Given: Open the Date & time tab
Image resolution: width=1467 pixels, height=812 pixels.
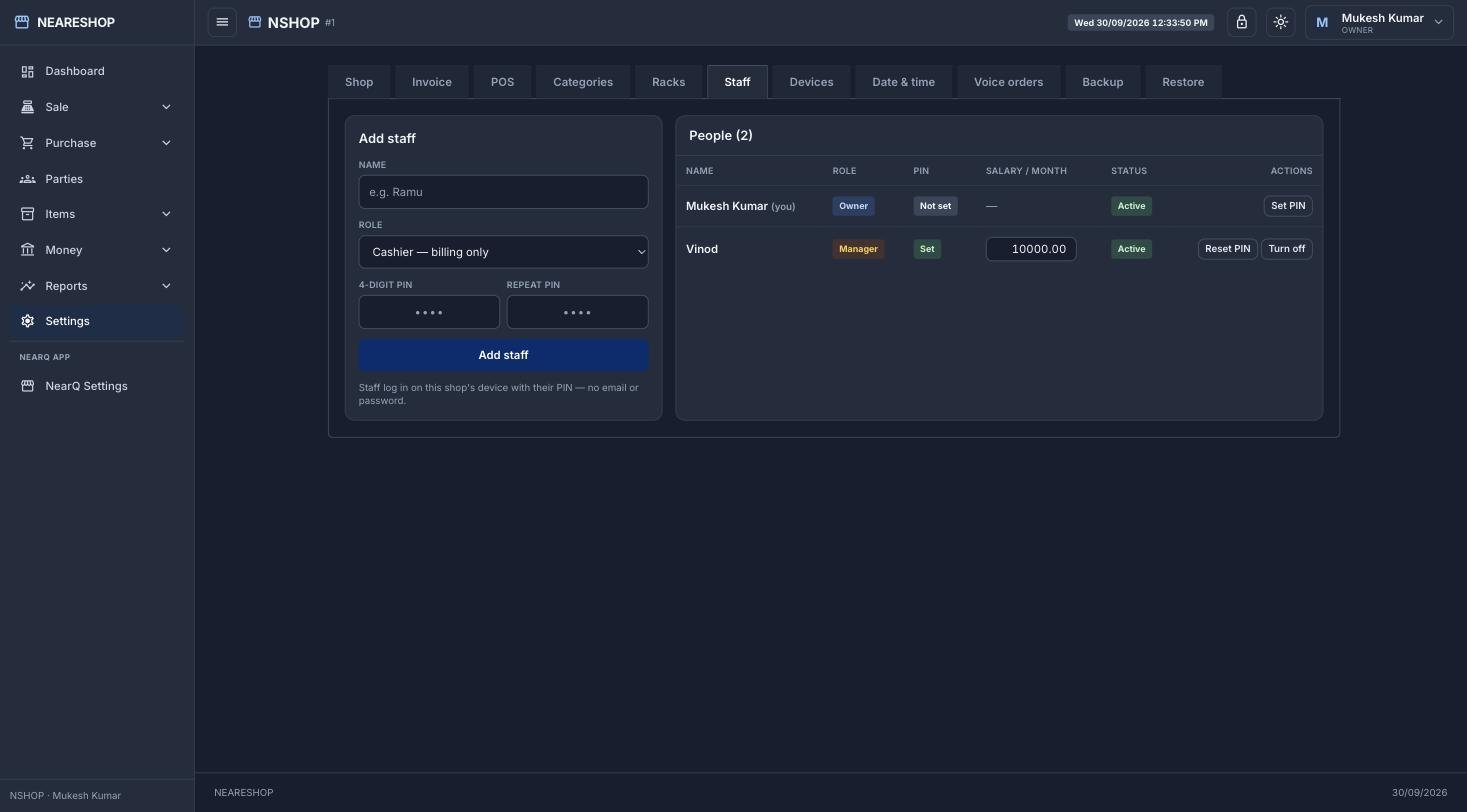Looking at the screenshot, I should tap(903, 82).
